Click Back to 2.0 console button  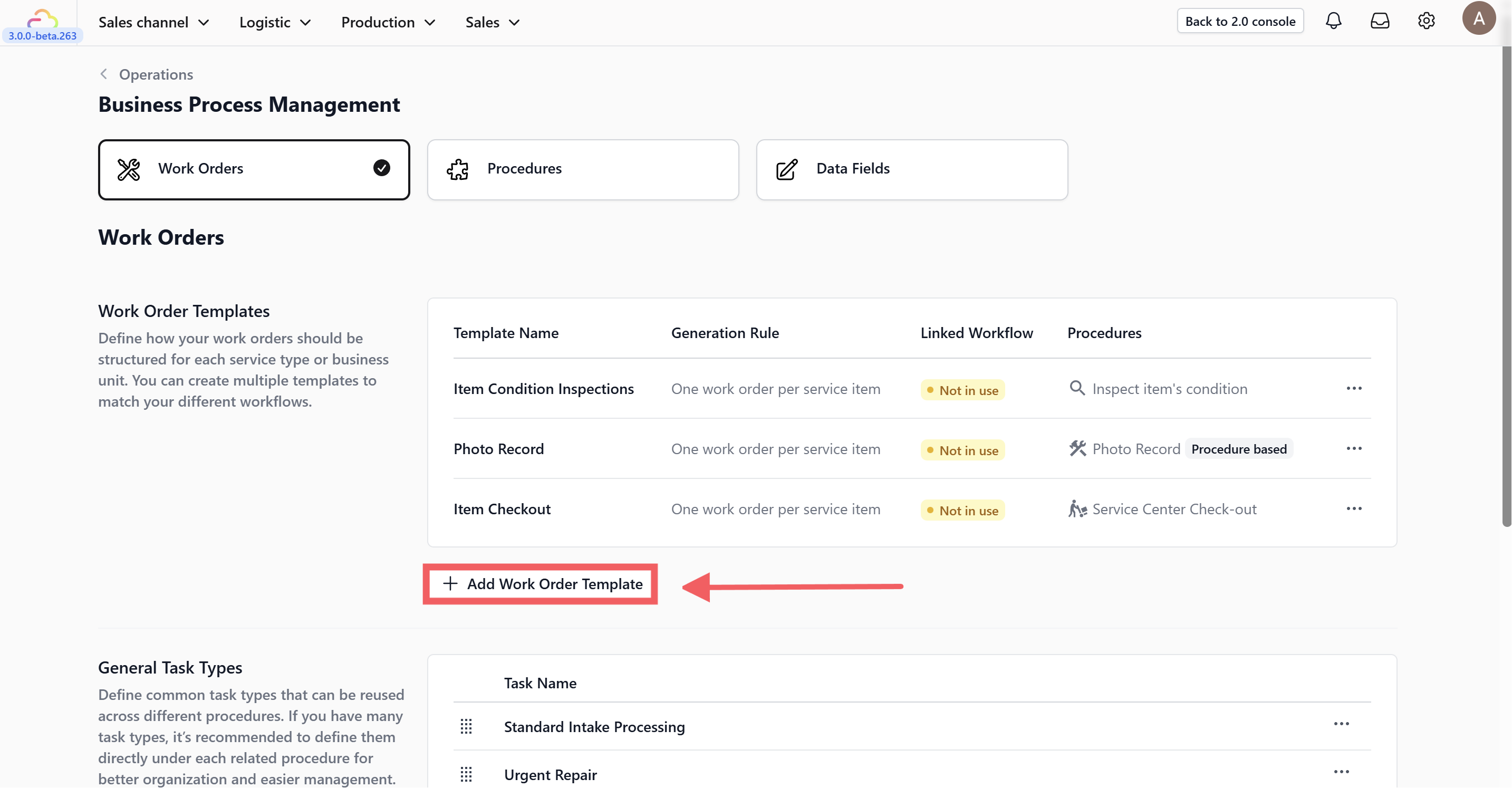tap(1240, 21)
